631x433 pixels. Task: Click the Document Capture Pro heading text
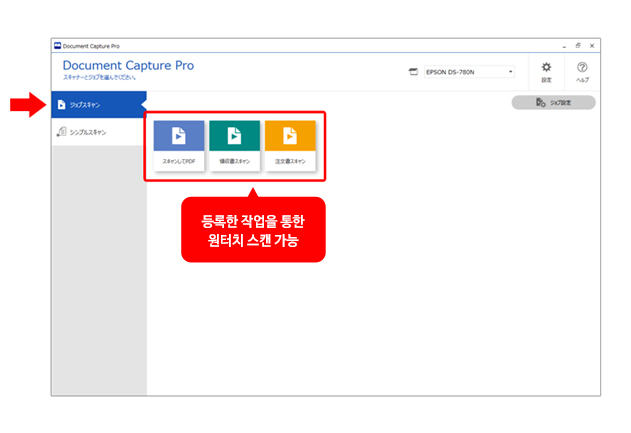(x=128, y=65)
